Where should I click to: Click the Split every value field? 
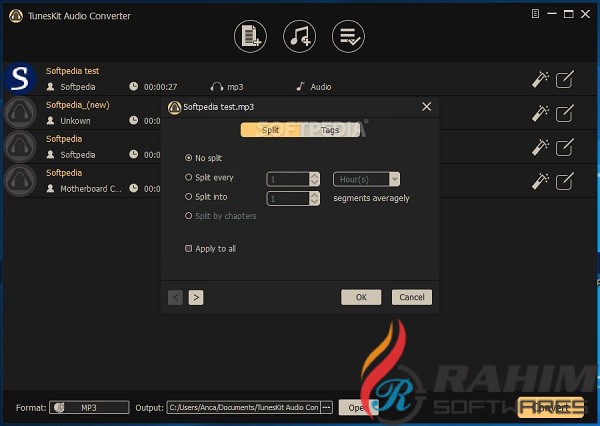point(288,179)
